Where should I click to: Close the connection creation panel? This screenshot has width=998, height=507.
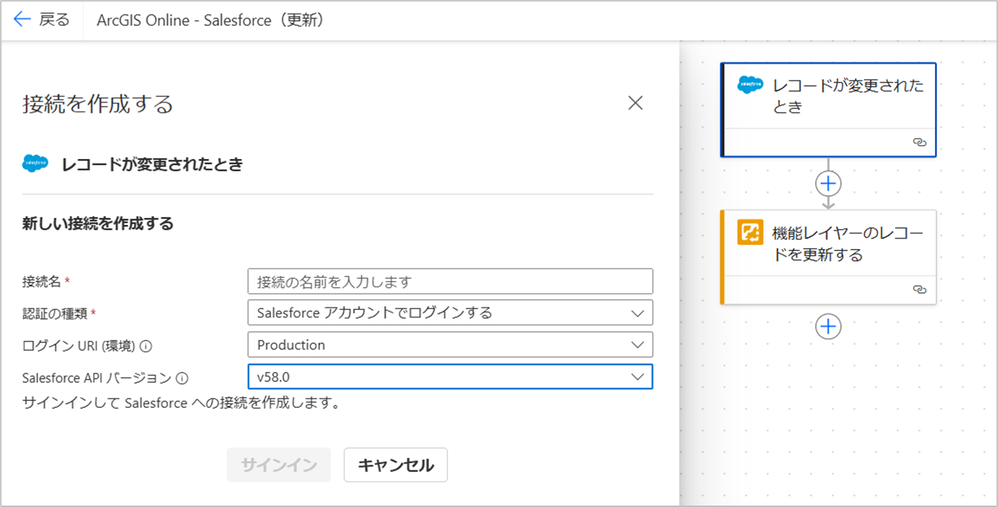tap(635, 103)
